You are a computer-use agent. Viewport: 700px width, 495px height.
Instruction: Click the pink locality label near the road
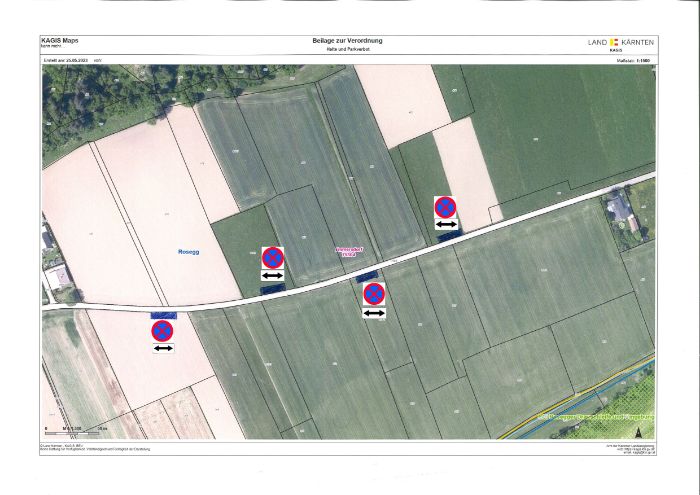pyautogui.click(x=346, y=252)
